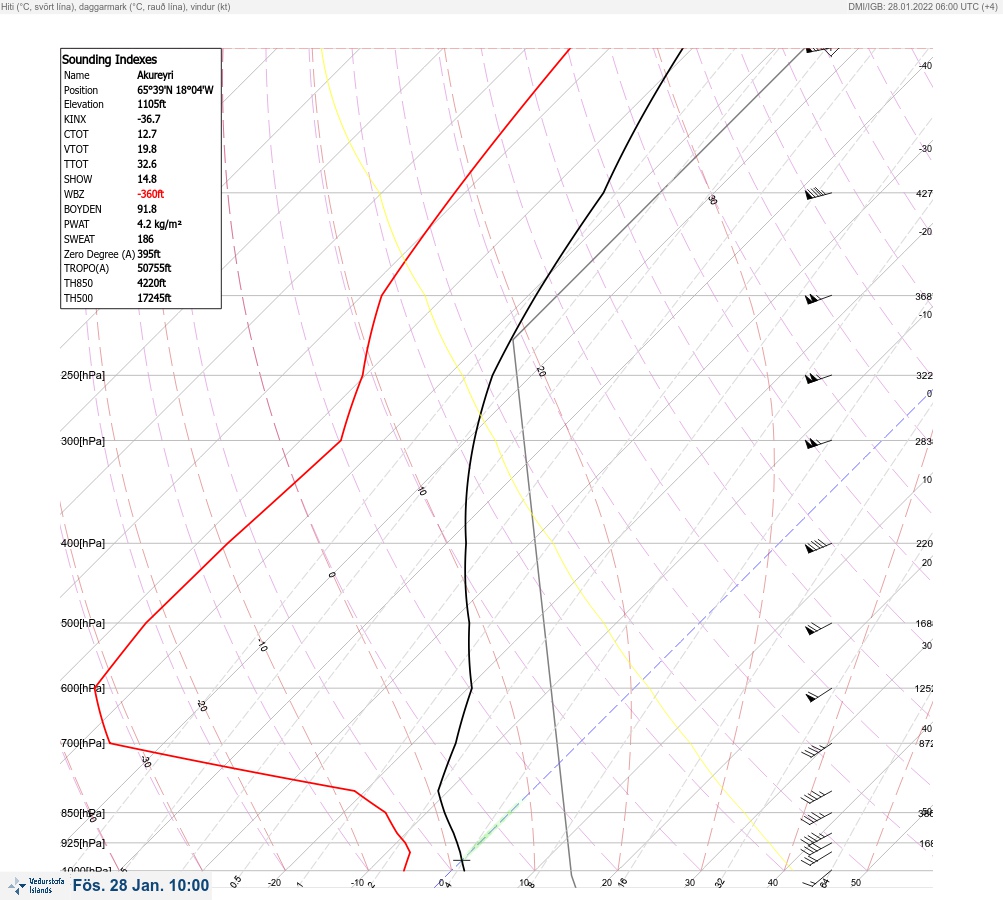Click the CTOT value 12.7
The width and height of the screenshot is (1003, 900).
pos(146,134)
